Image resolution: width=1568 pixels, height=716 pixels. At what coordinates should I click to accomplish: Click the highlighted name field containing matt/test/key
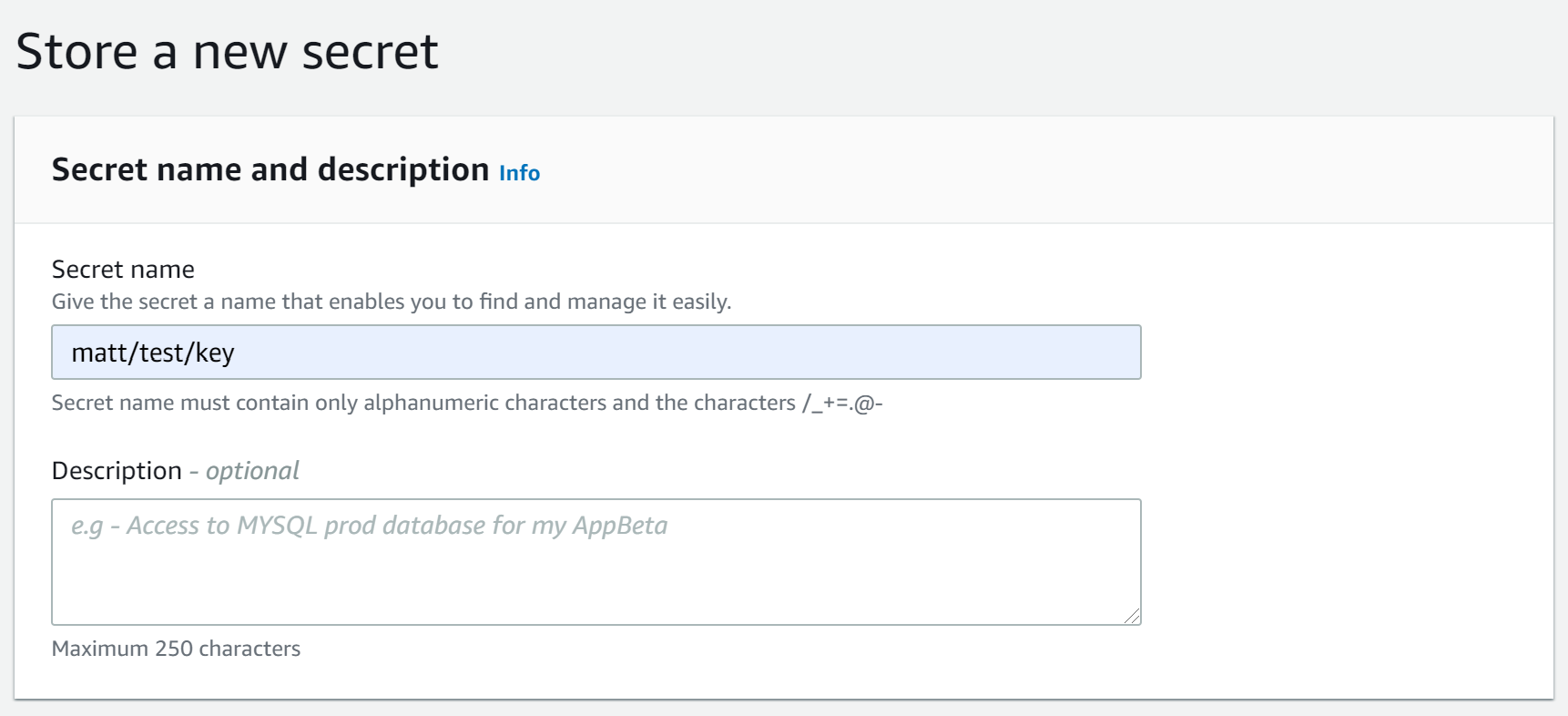[596, 352]
